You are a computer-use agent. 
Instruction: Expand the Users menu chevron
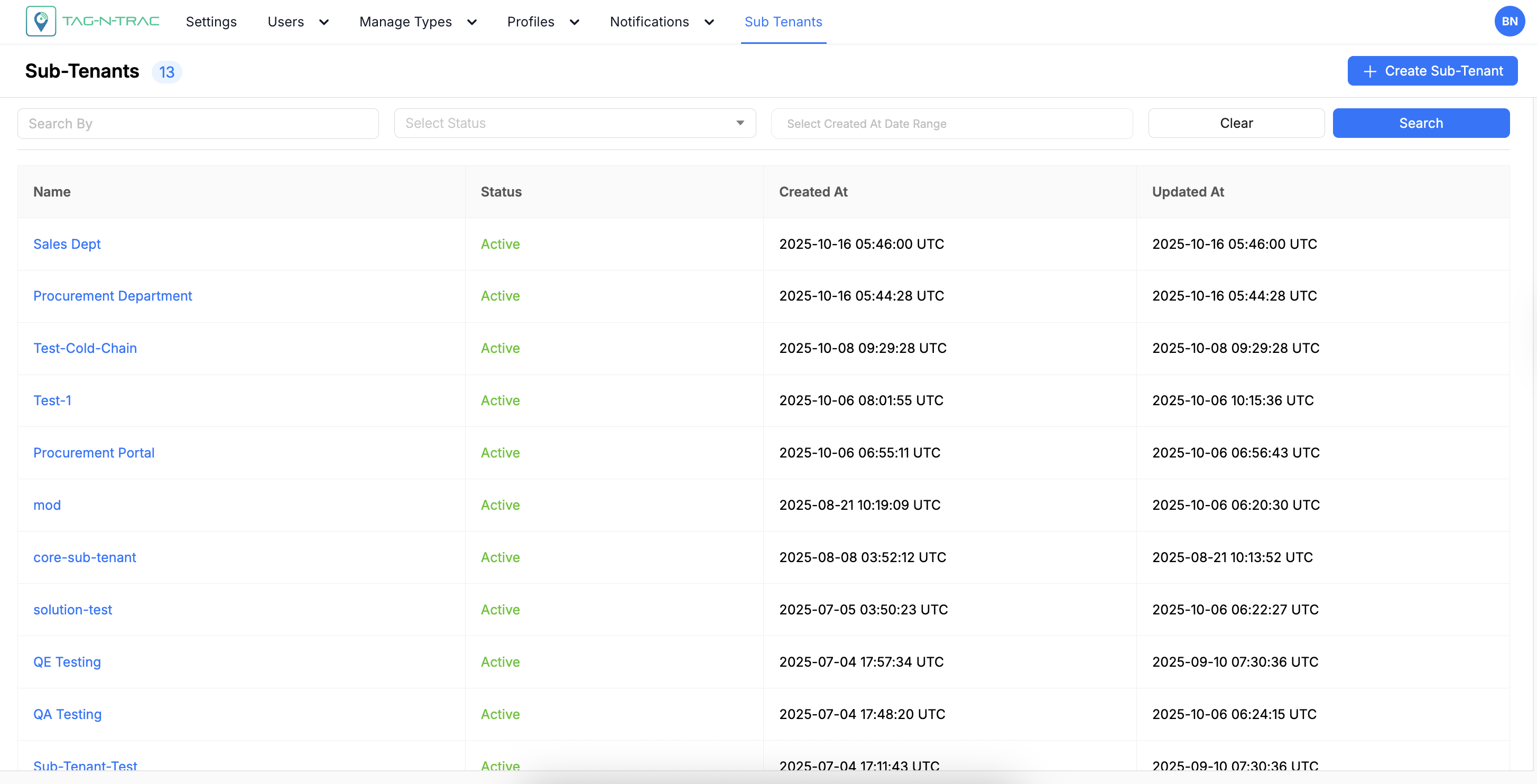324,22
